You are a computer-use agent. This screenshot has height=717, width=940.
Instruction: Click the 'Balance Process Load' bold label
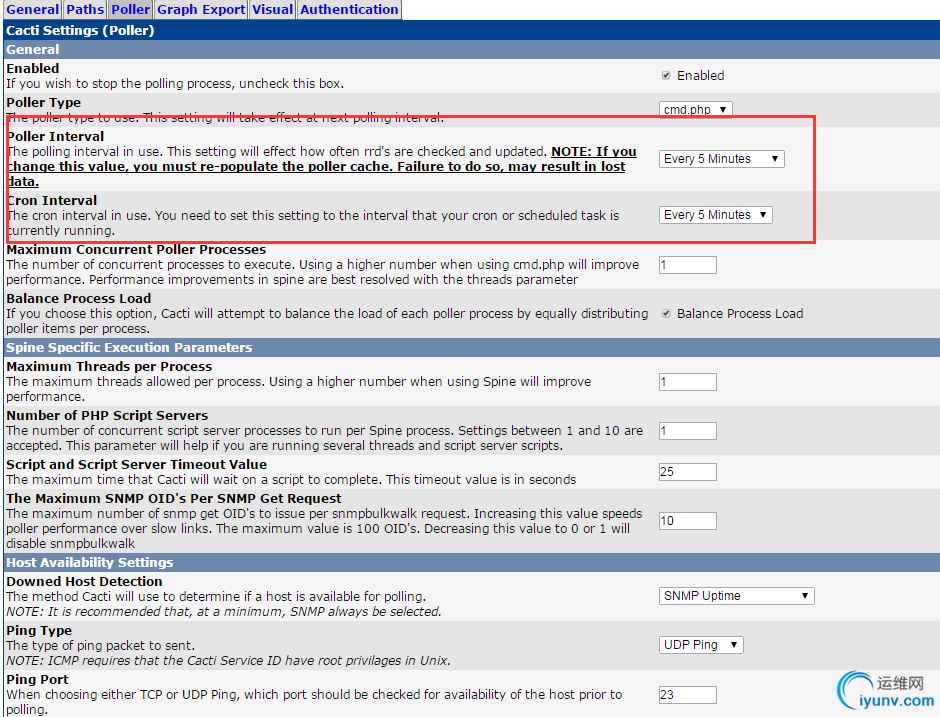click(79, 299)
